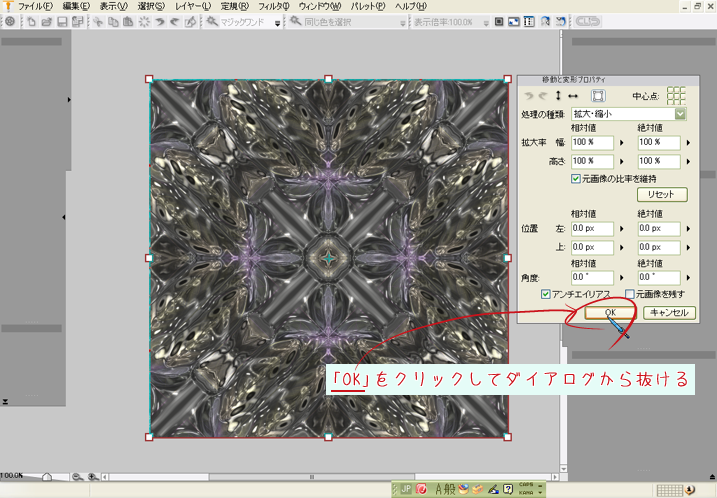
Task: Open the フィルタ menu
Action: (x=273, y=6)
